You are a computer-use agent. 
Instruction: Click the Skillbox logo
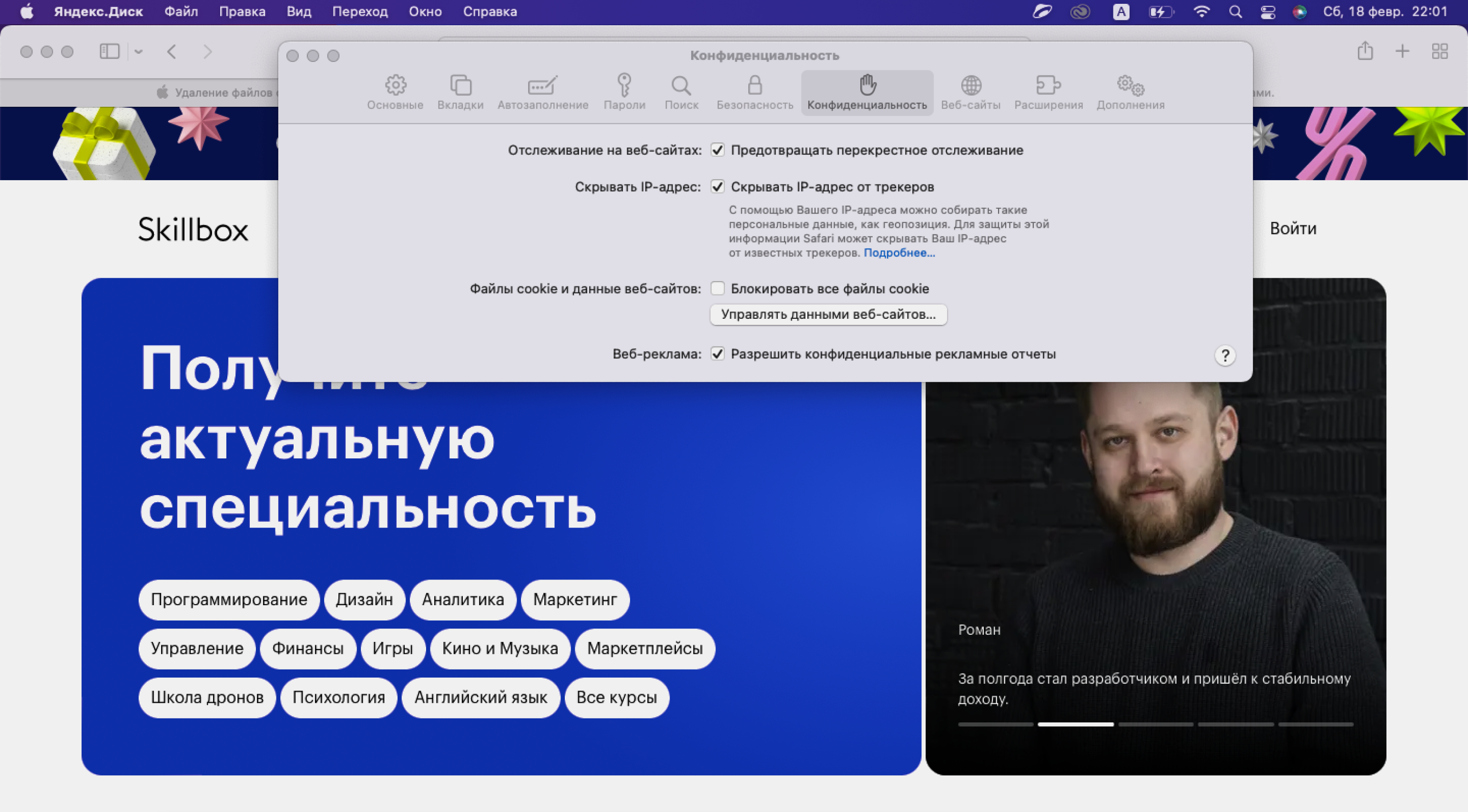tap(193, 229)
